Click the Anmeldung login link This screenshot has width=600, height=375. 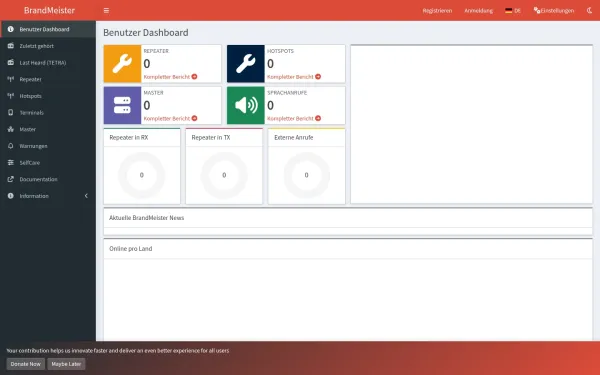point(478,10)
